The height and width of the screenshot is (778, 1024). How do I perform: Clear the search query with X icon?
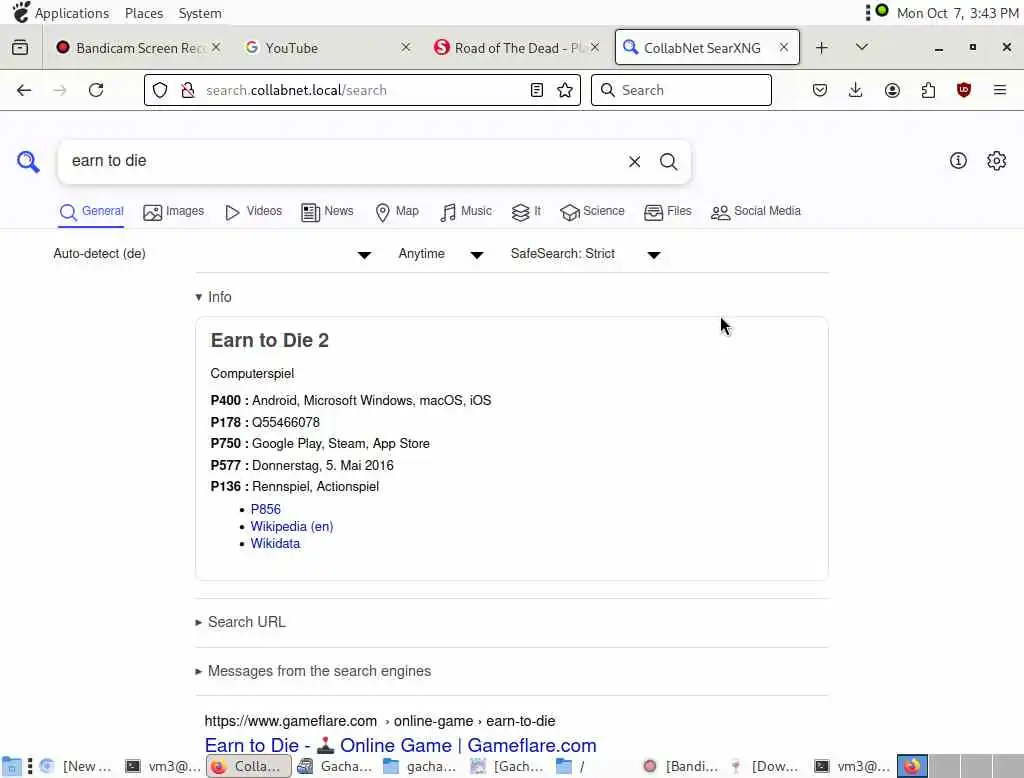tap(634, 161)
